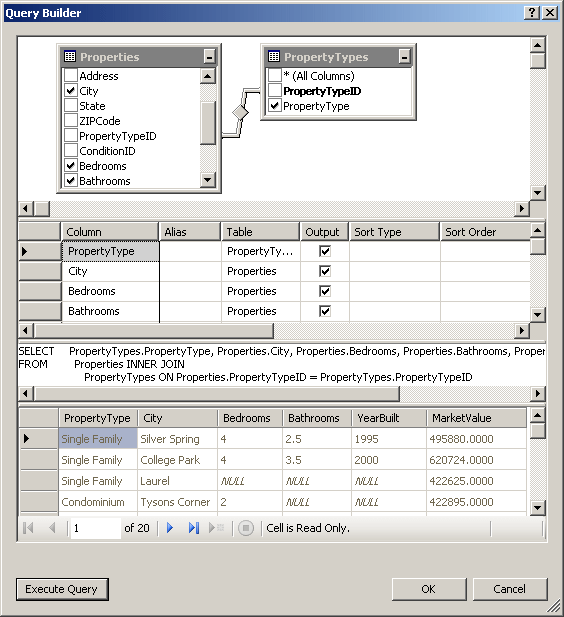Viewport: 564px width, 617px height.
Task: Click the Cancel button
Action: point(510,589)
